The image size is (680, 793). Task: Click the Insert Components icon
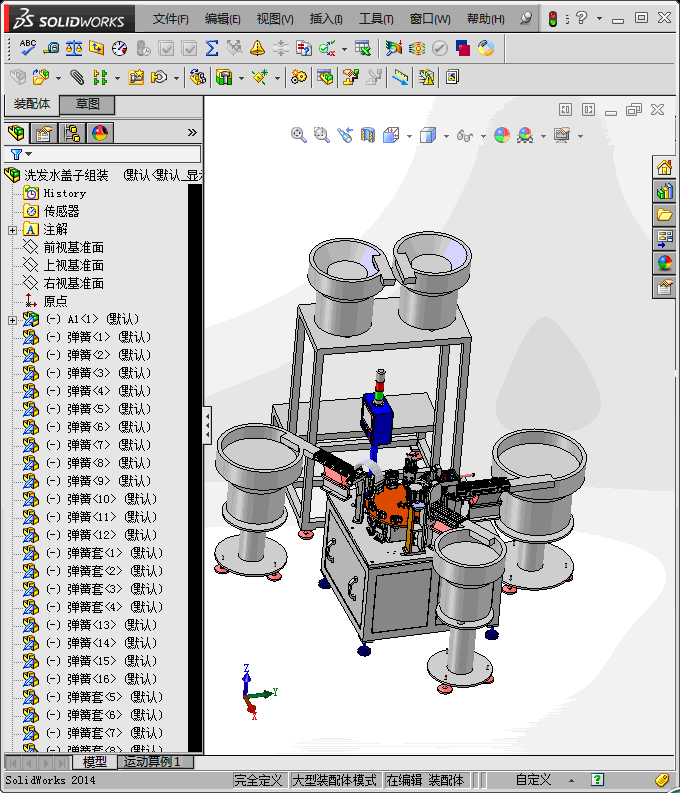(41, 77)
